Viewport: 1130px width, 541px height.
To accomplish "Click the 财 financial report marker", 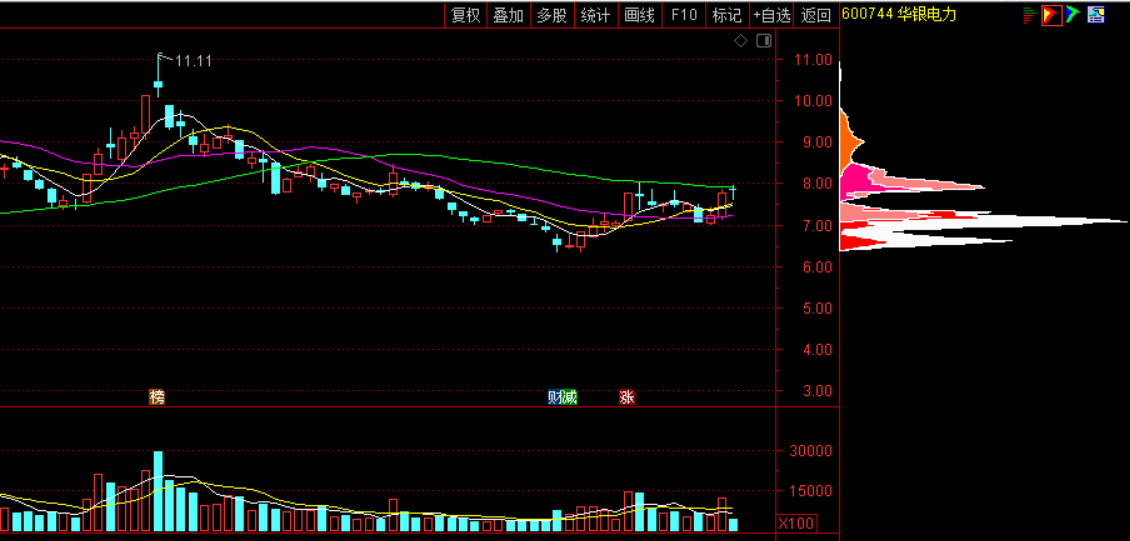I will [x=553, y=397].
